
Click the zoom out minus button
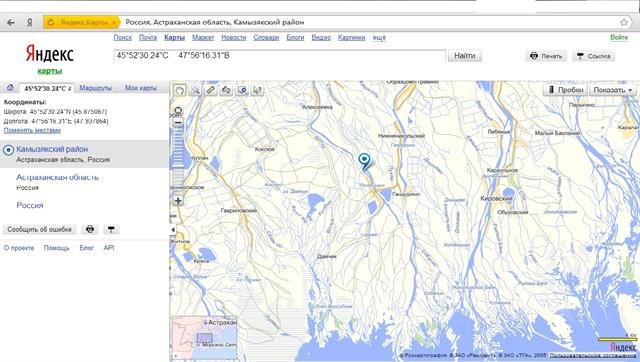coord(178,122)
